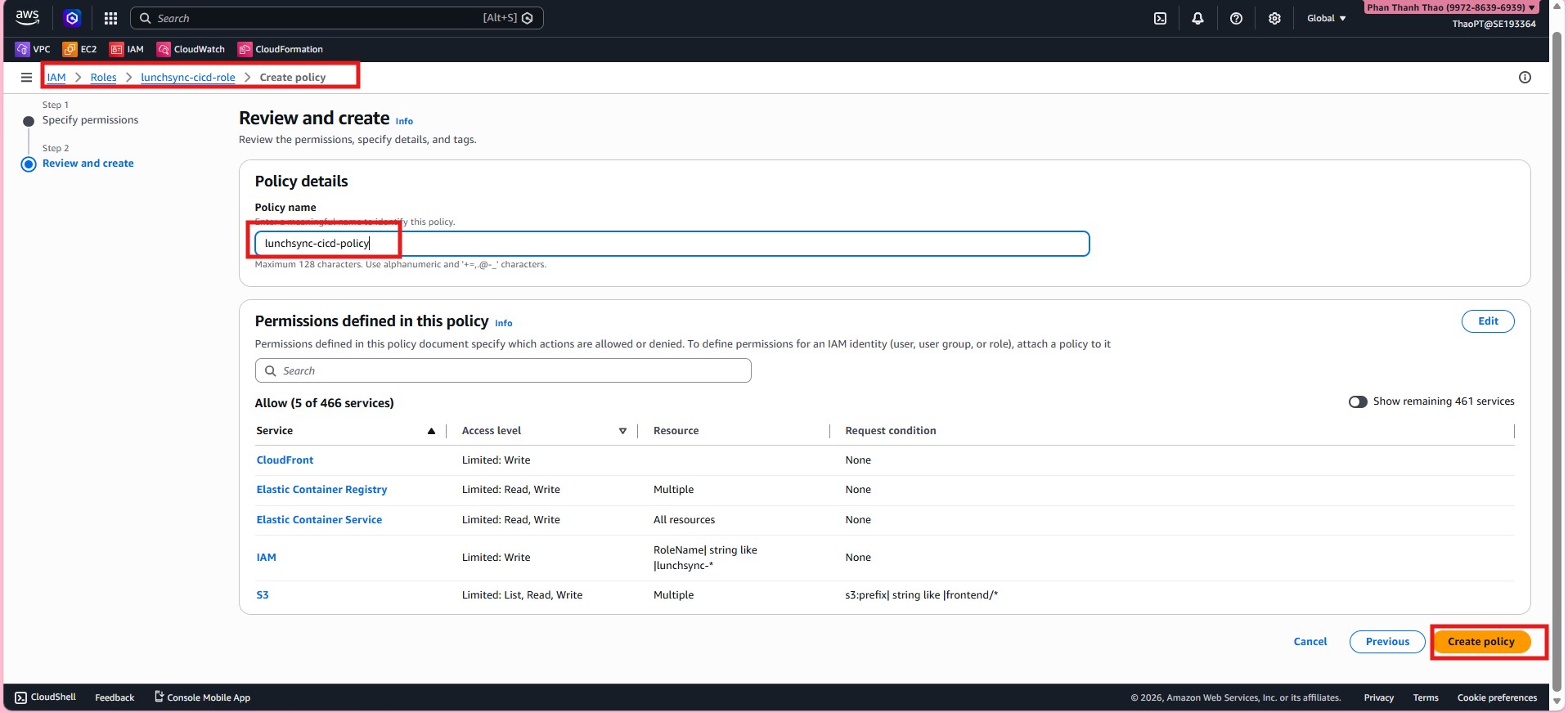Image resolution: width=1568 pixels, height=713 pixels.
Task: Go to Step 1 Specify permissions
Action: 90,120
